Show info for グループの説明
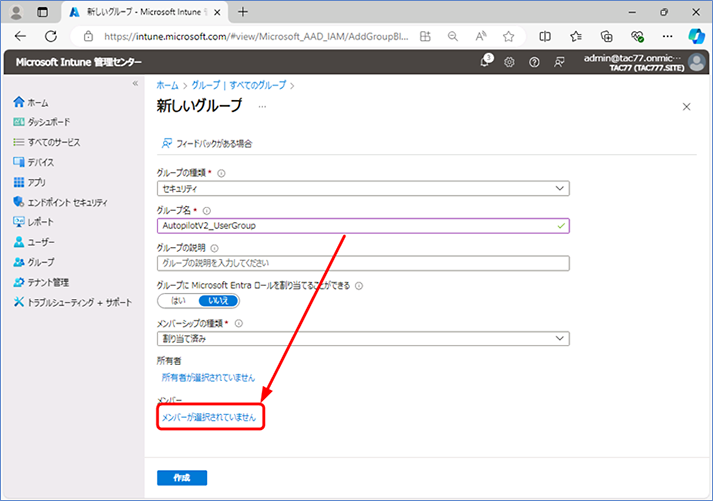The width and height of the screenshot is (713, 501). coord(214,248)
